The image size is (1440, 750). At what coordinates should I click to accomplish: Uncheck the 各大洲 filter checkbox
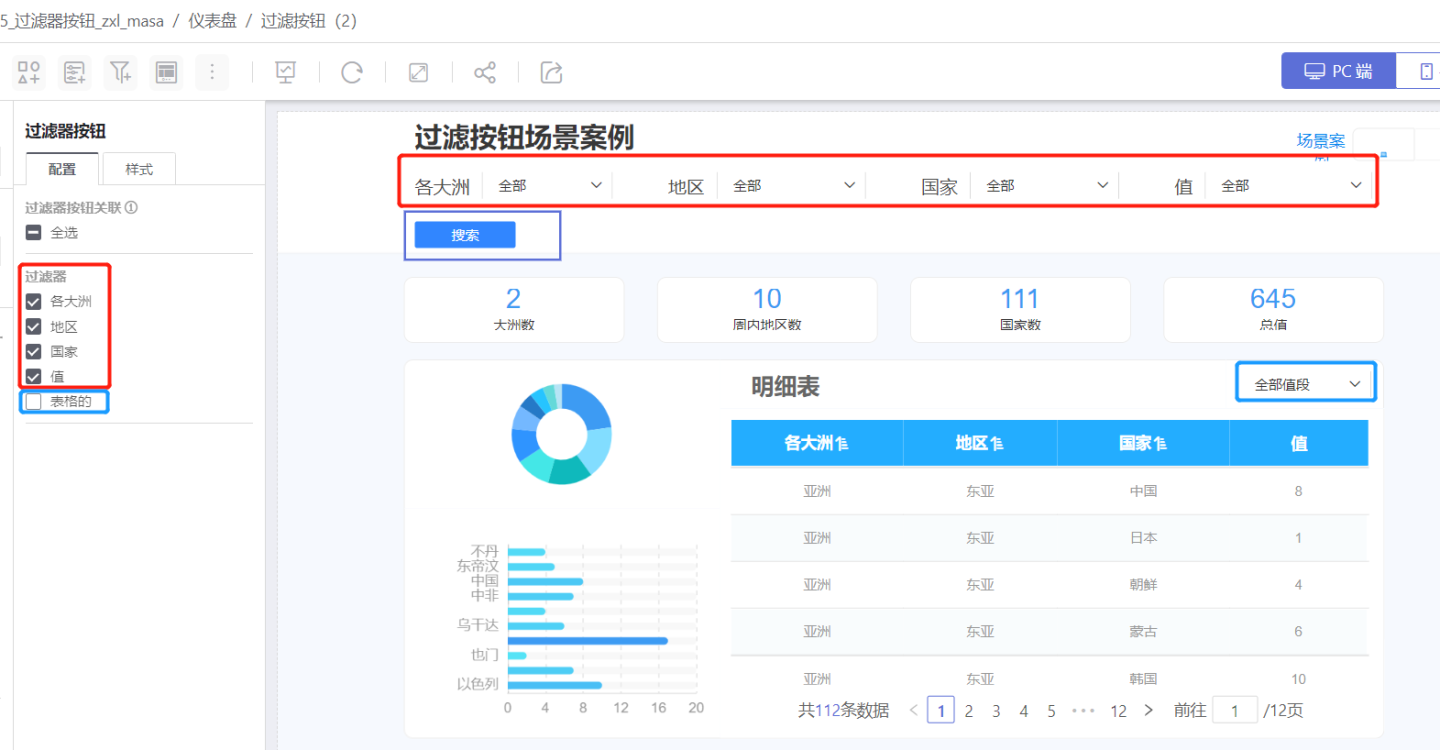[34, 301]
